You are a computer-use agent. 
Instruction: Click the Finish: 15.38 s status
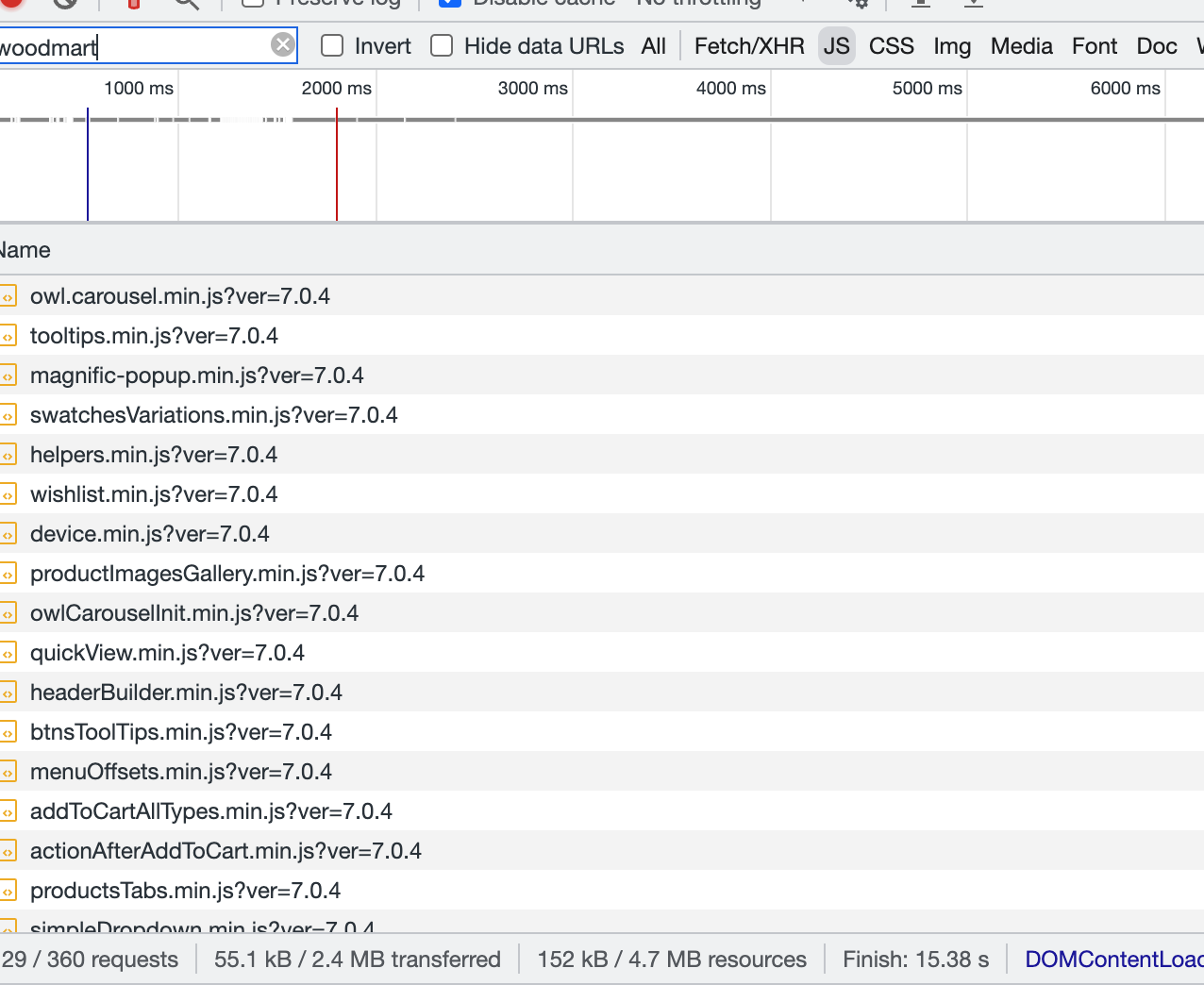(x=916, y=960)
